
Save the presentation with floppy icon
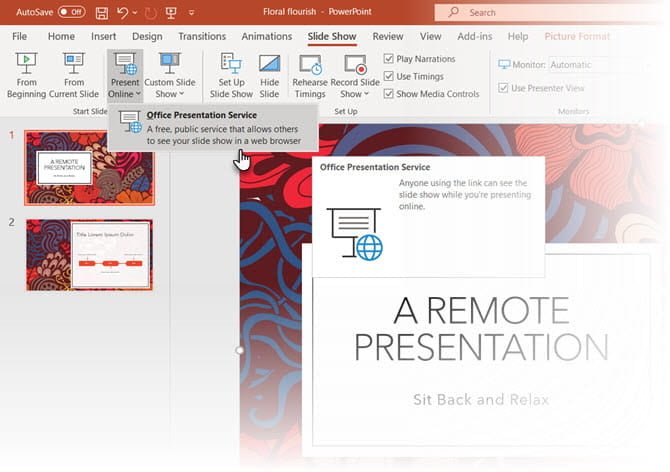(x=102, y=13)
